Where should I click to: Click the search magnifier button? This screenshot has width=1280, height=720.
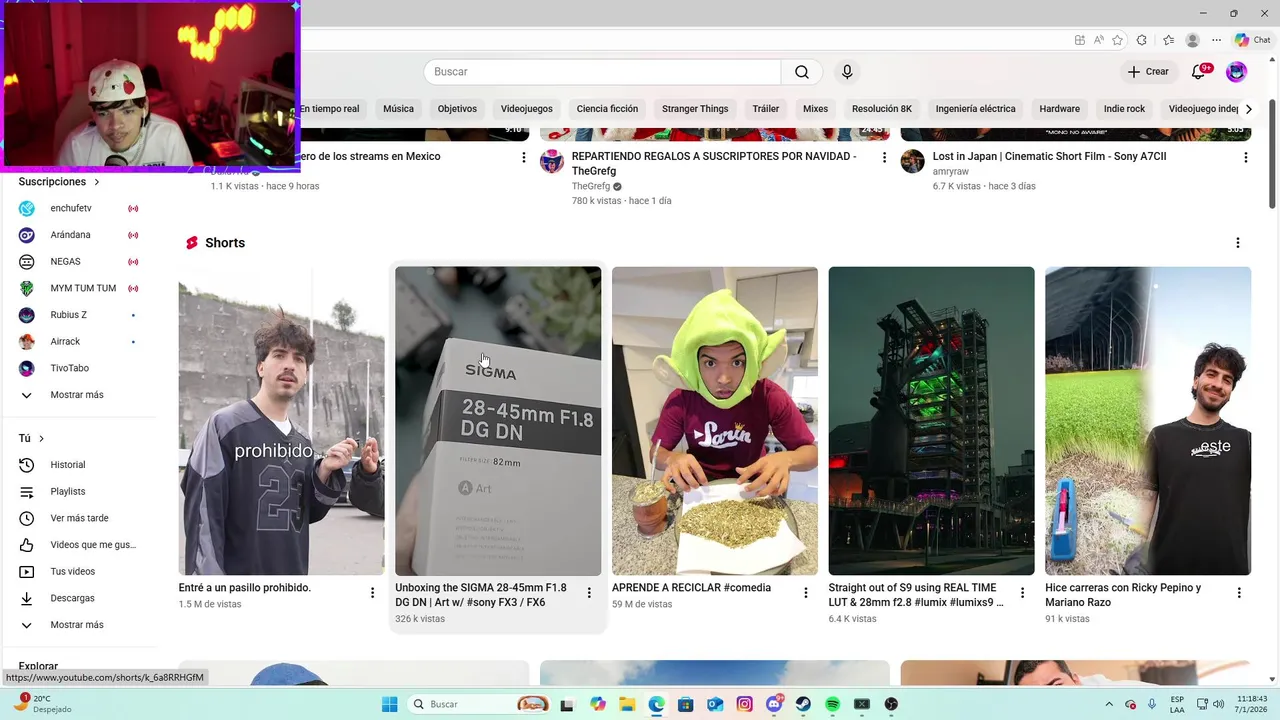[802, 72]
